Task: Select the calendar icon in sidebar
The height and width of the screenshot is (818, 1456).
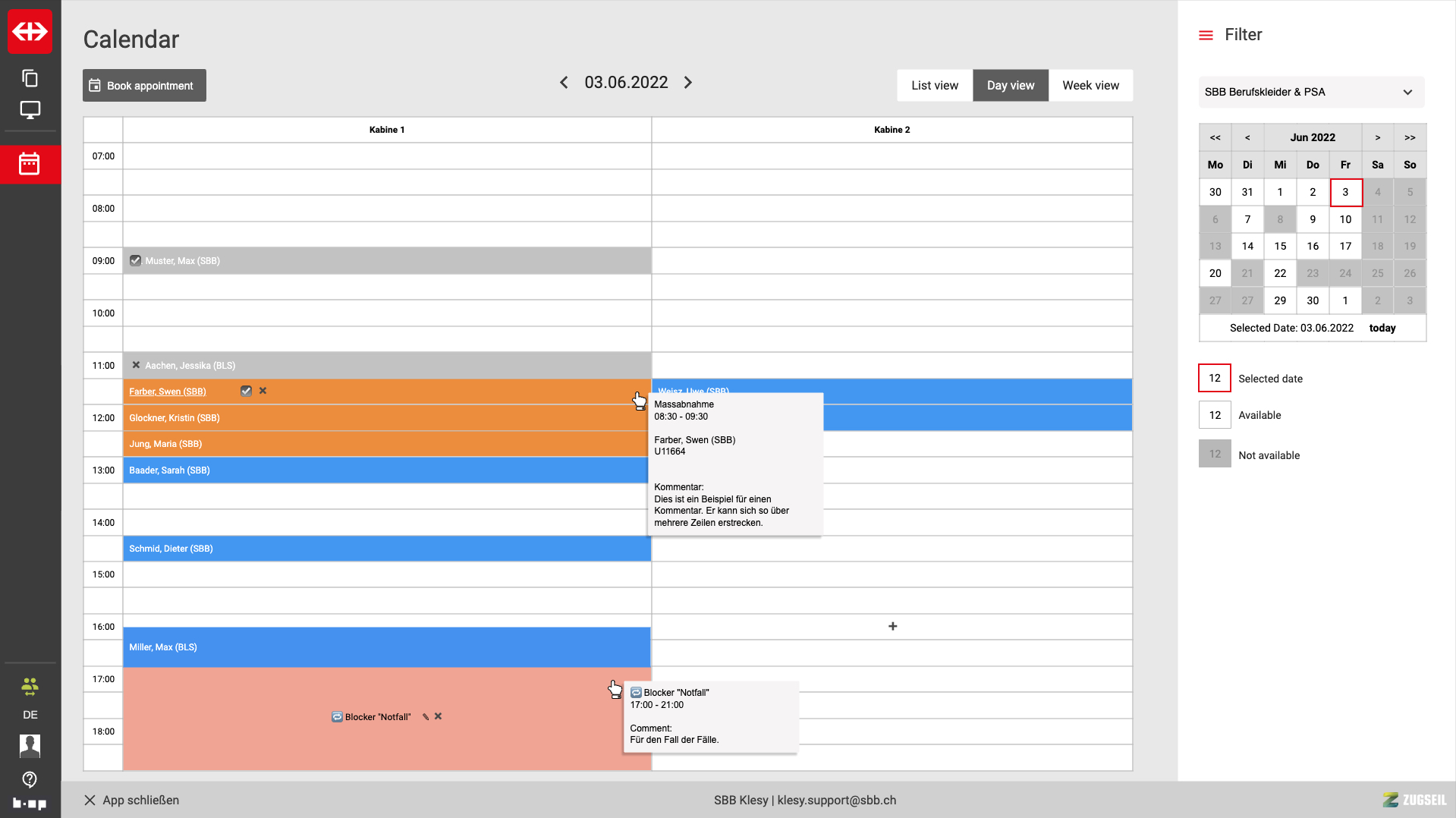Action: coord(30,164)
